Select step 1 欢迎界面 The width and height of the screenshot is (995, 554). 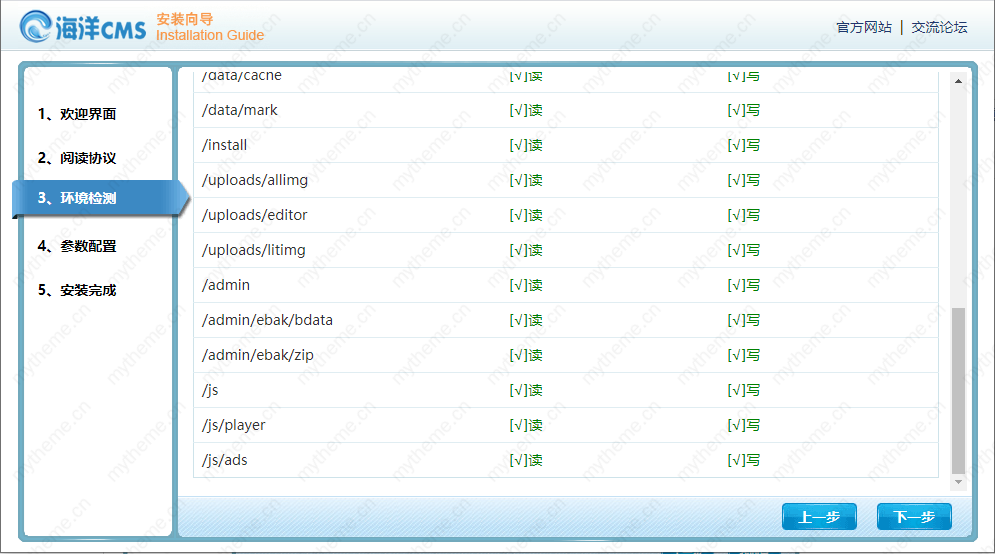point(77,114)
